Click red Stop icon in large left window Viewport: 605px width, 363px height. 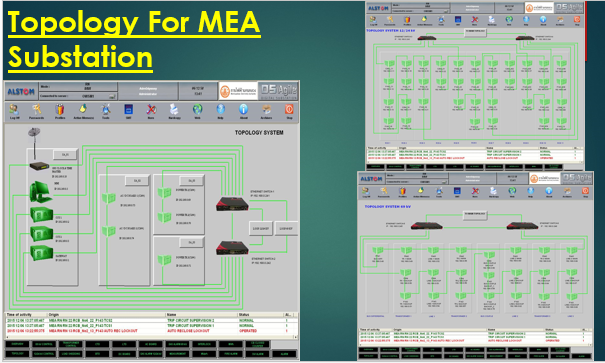(x=289, y=110)
